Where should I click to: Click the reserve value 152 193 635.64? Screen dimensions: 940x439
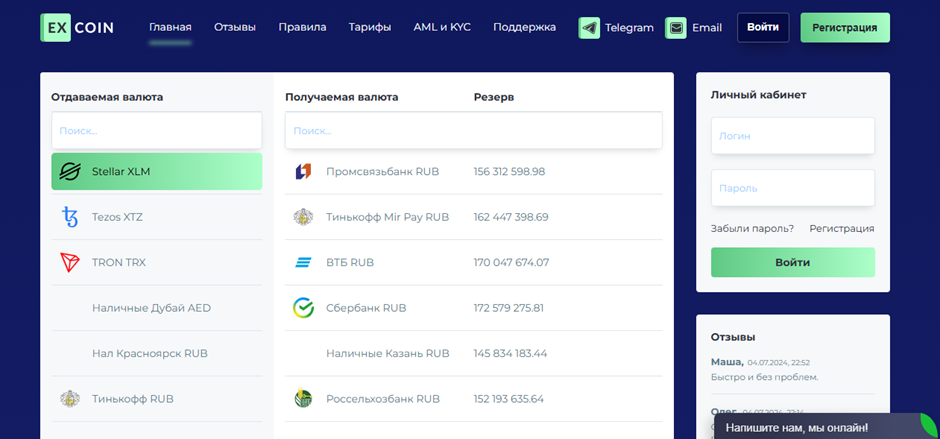508,399
